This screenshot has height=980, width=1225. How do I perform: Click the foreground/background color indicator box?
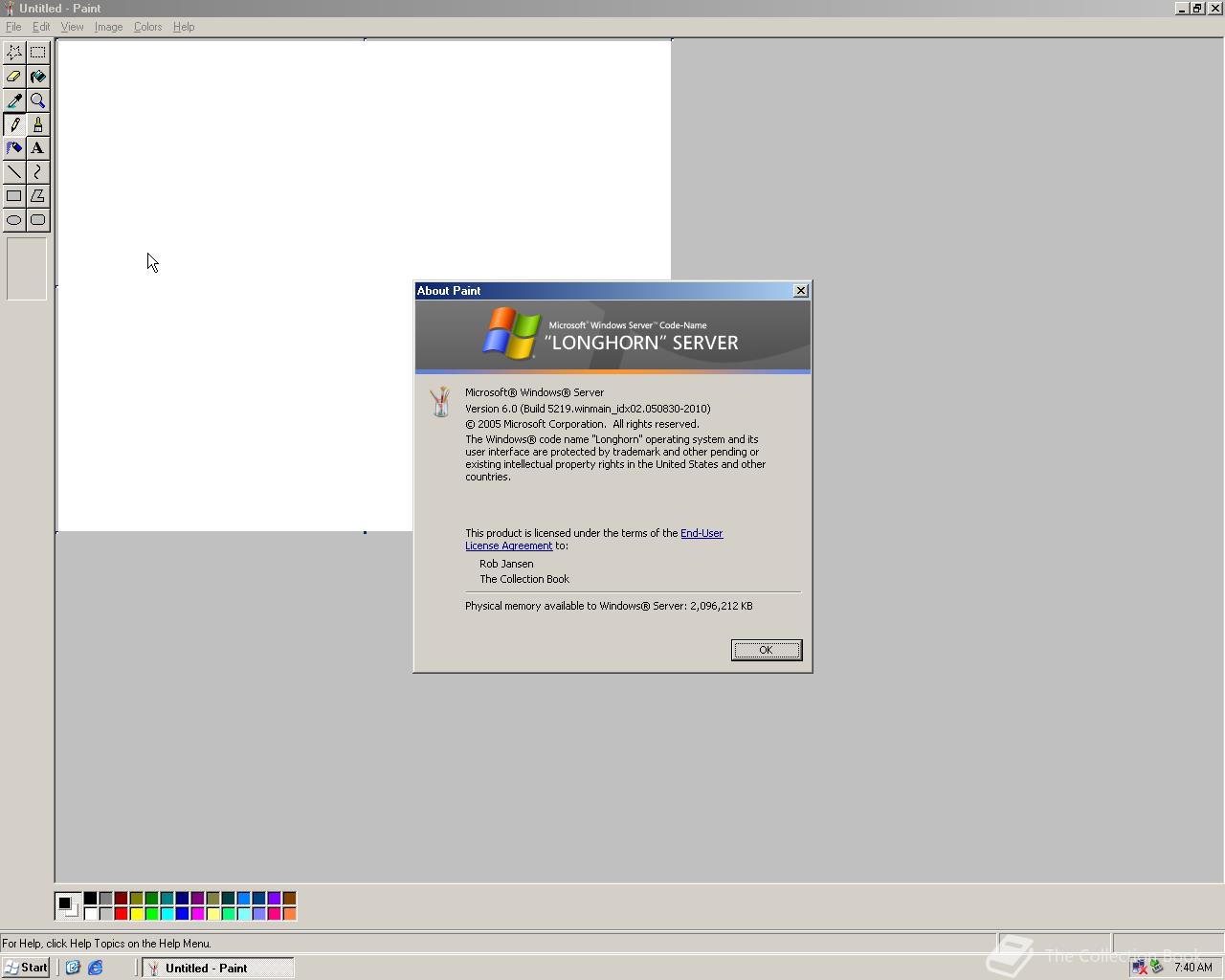(x=68, y=905)
